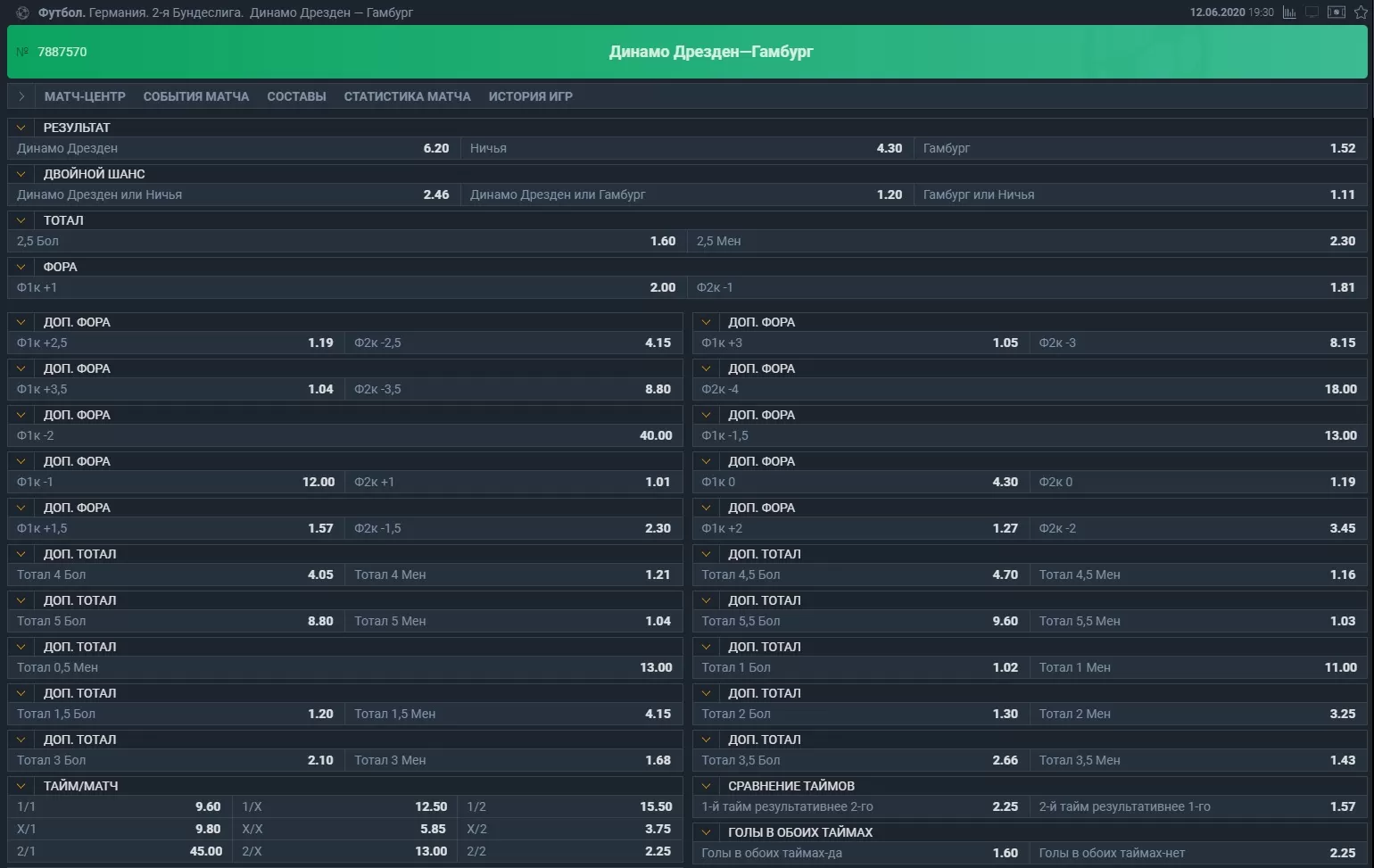
Task: Expand the match info panel arrow
Action: click(21, 96)
